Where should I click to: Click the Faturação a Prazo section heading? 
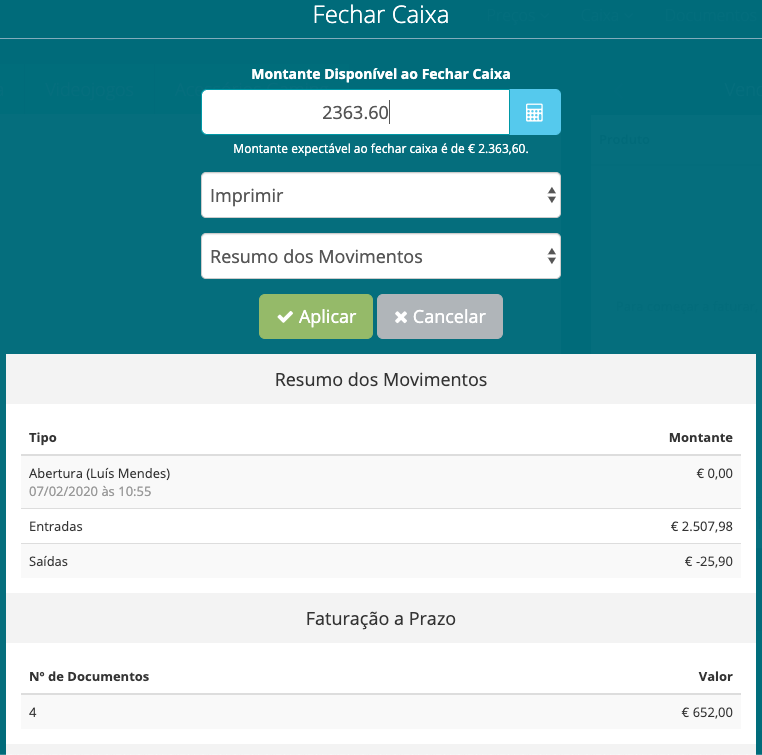pyautogui.click(x=381, y=619)
